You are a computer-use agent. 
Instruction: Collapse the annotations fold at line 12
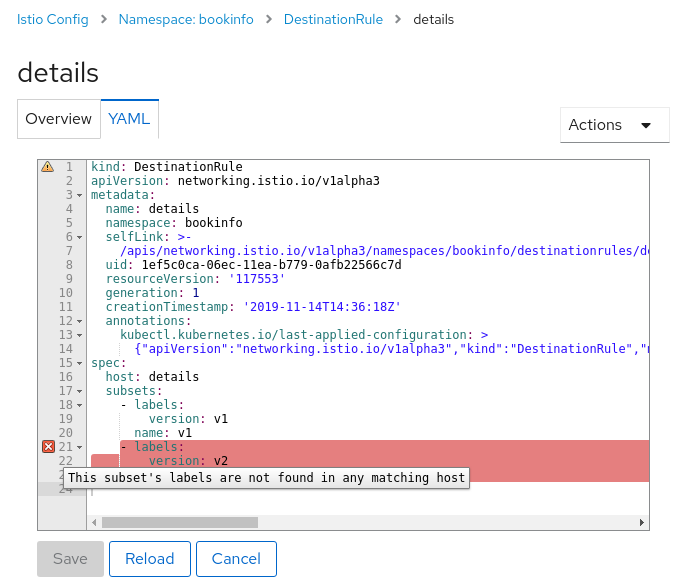point(80,321)
